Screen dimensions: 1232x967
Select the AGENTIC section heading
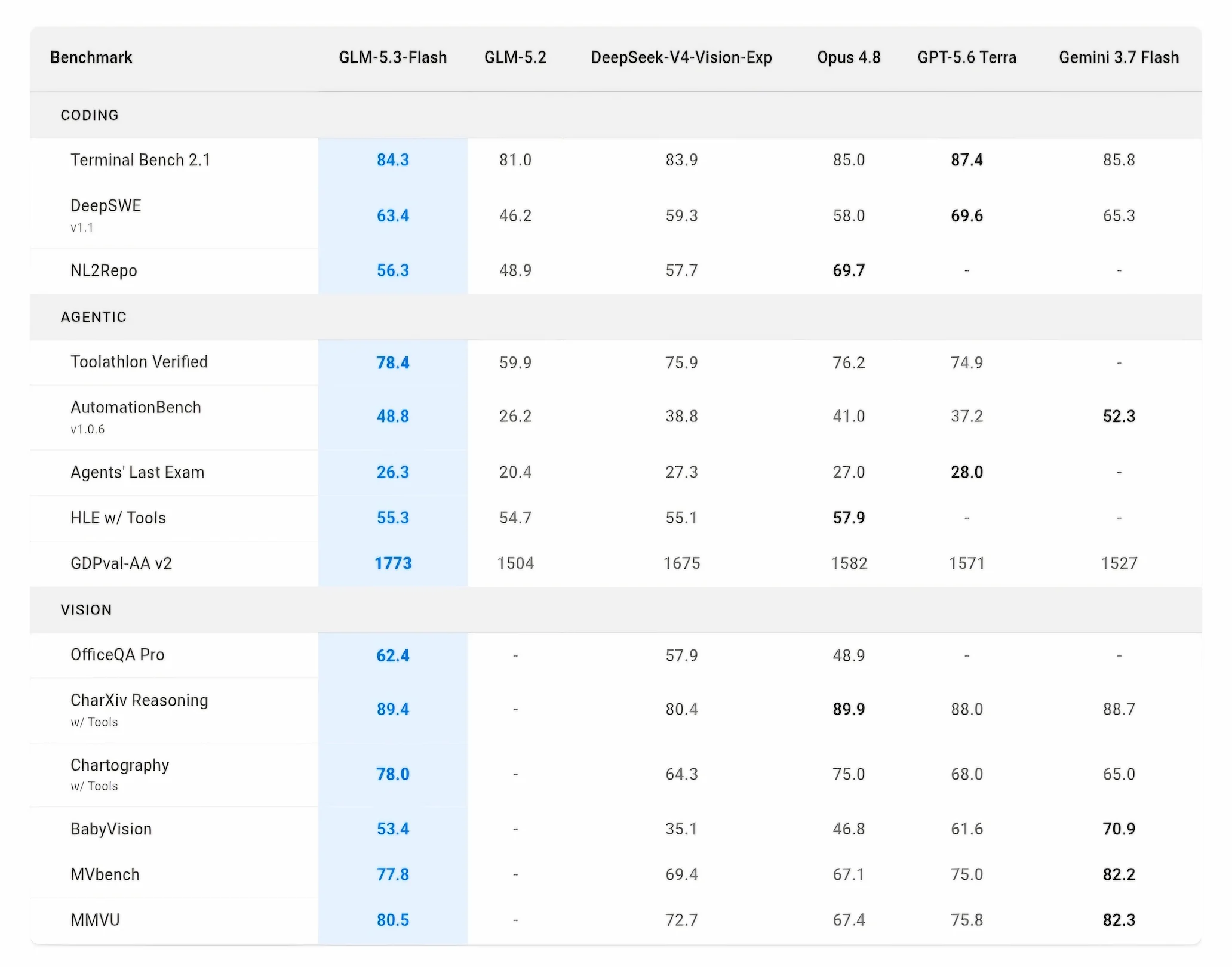click(94, 317)
